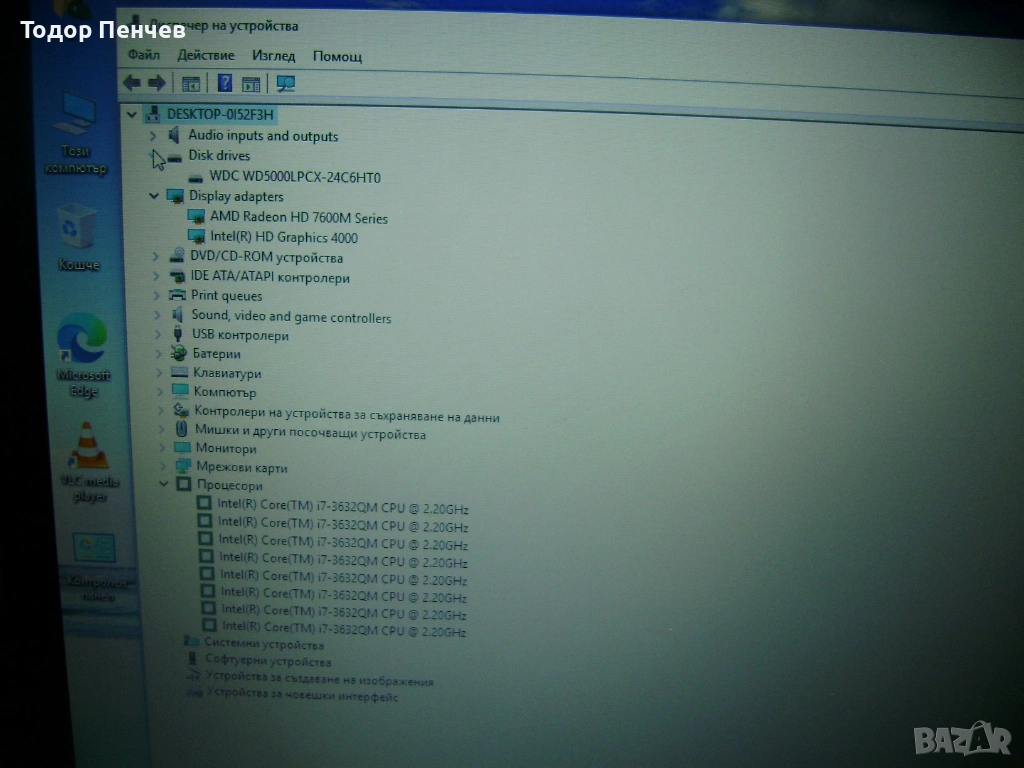Screen dimensions: 1024x768
Task: Collapse the Display adapters category
Action: pyautogui.click(x=154, y=196)
